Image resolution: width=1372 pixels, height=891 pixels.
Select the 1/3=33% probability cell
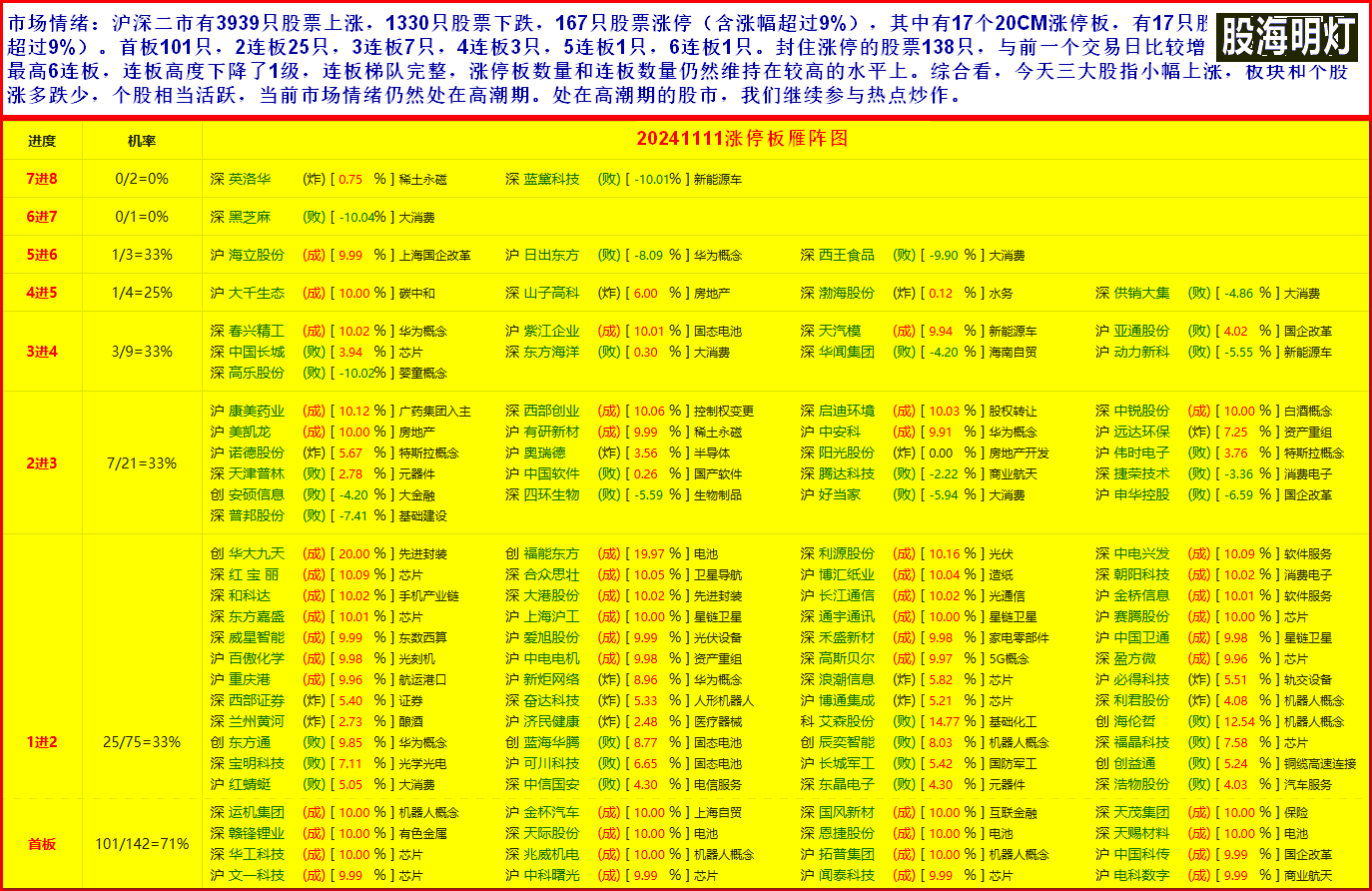[142, 255]
